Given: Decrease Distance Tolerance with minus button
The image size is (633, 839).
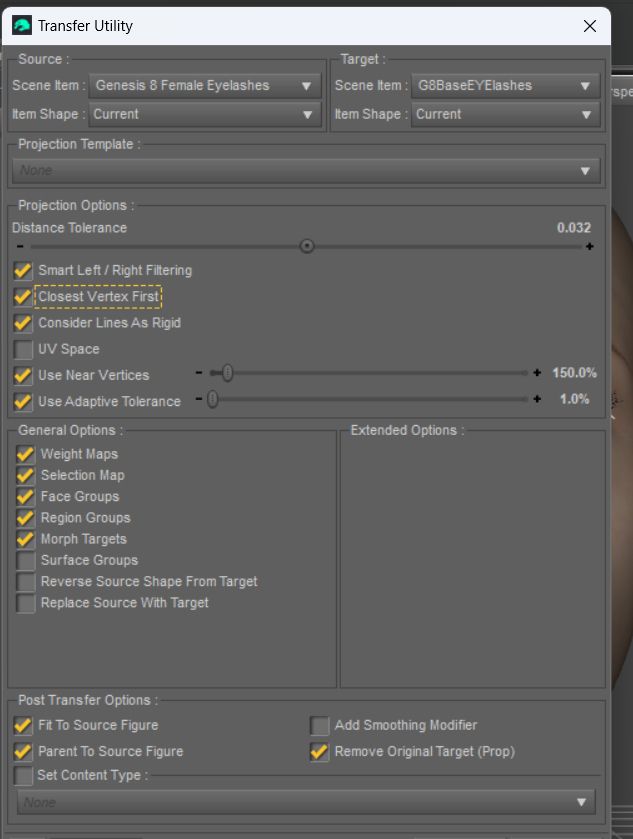Looking at the screenshot, I should click(x=20, y=247).
